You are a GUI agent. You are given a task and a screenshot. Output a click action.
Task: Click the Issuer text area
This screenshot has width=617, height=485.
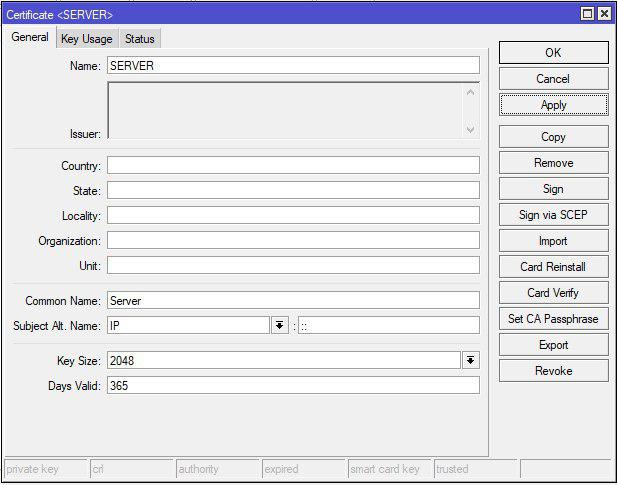pyautogui.click(x=293, y=110)
